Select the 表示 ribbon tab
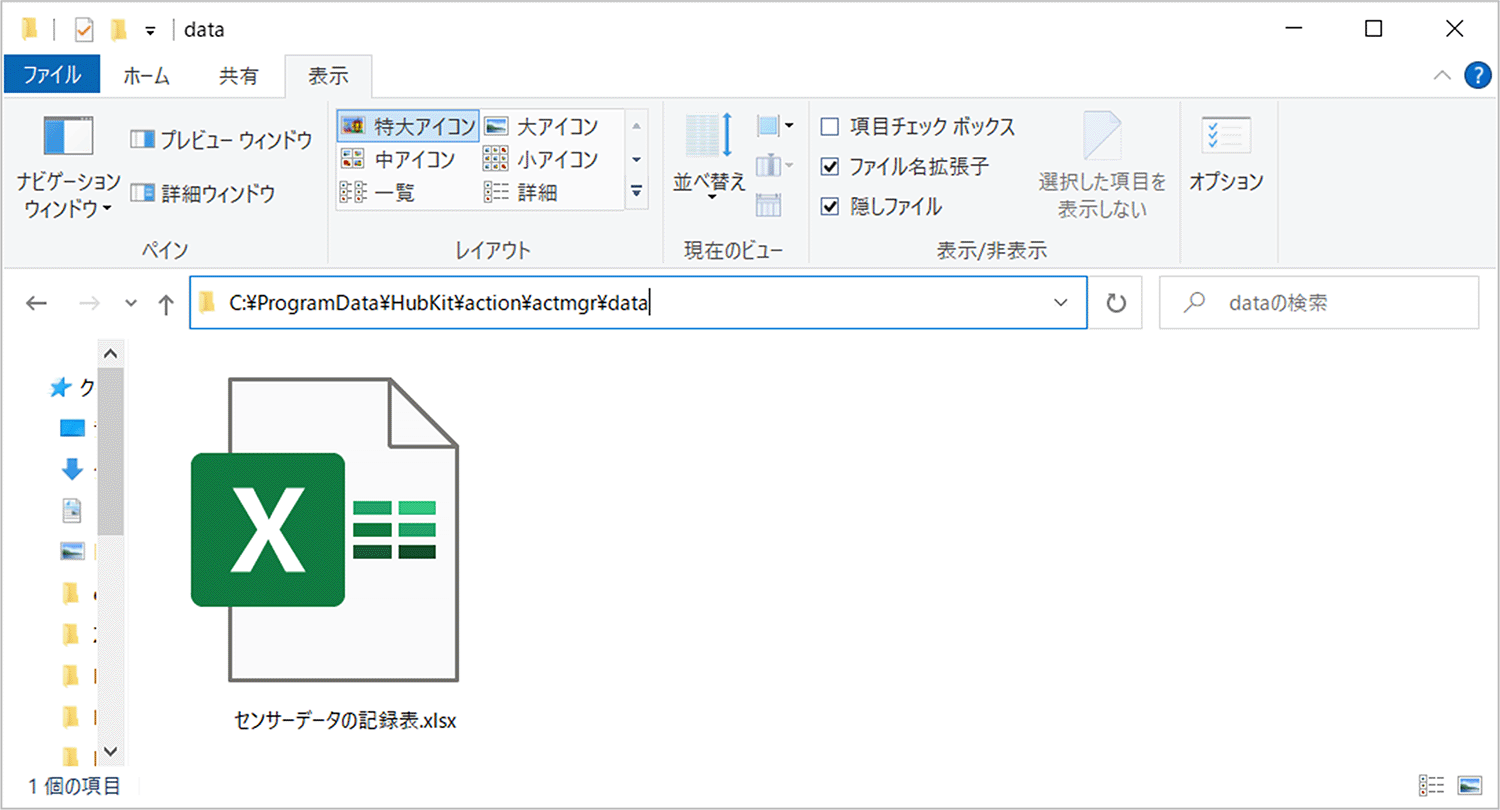The image size is (1500, 810). point(328,75)
